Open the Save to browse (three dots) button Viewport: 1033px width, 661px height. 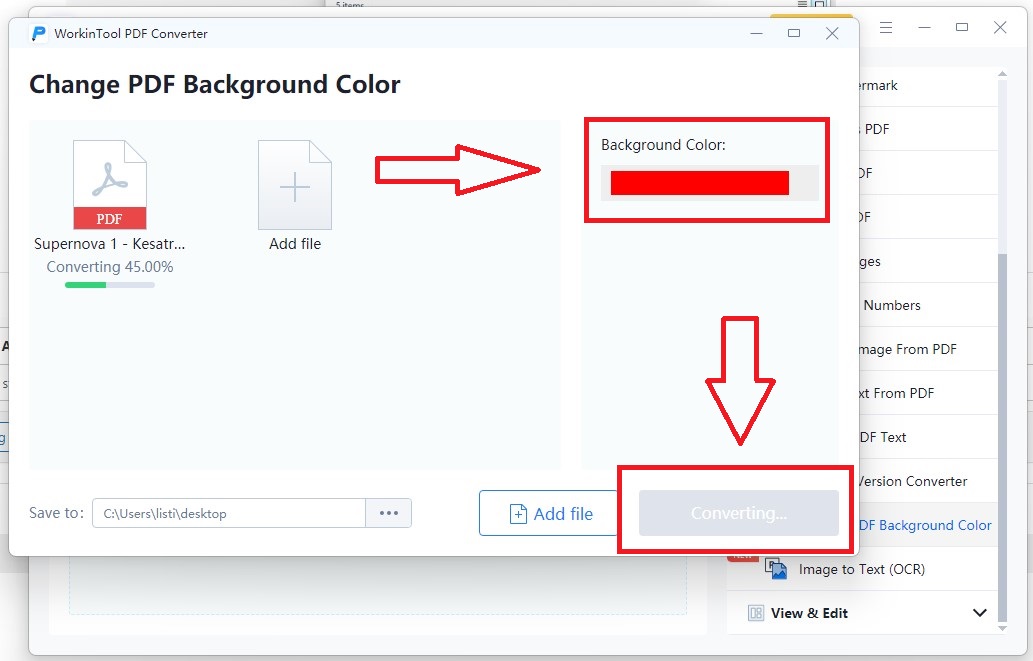[389, 513]
